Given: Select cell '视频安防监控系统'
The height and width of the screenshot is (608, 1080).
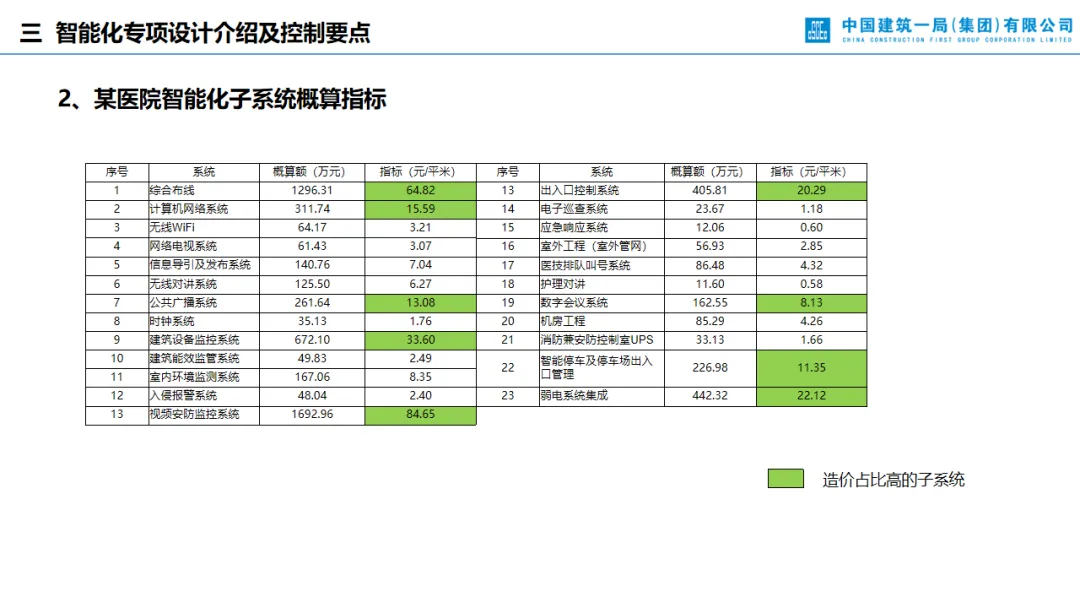Looking at the screenshot, I should [x=204, y=415].
